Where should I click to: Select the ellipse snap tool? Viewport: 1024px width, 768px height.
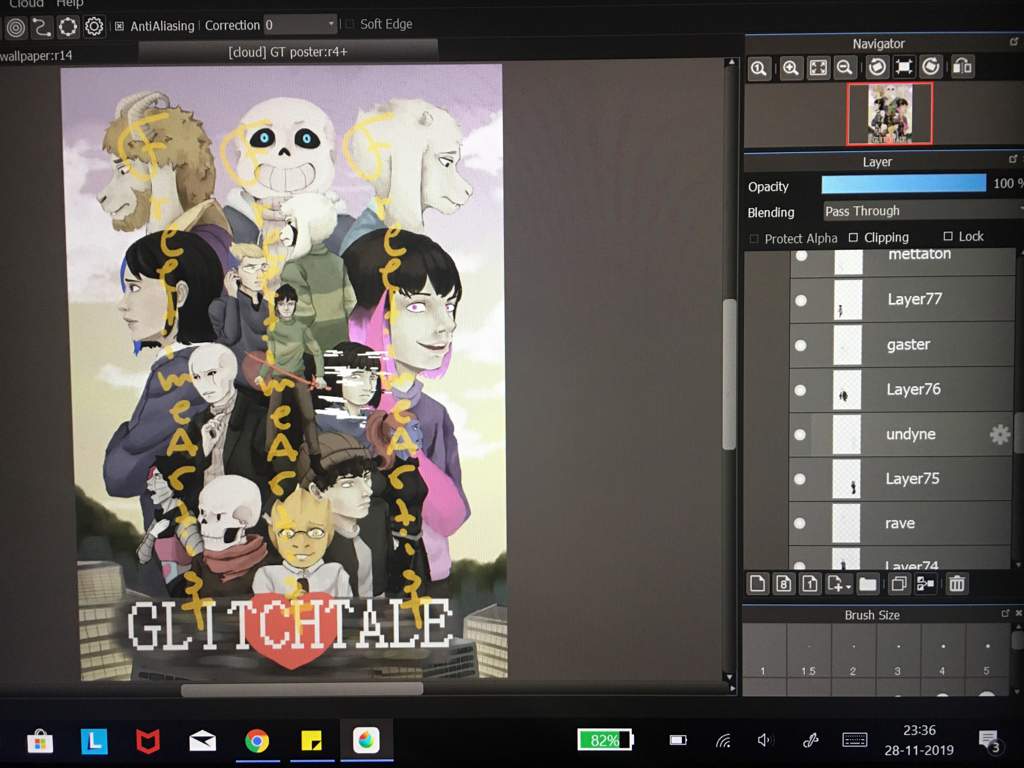[68, 27]
